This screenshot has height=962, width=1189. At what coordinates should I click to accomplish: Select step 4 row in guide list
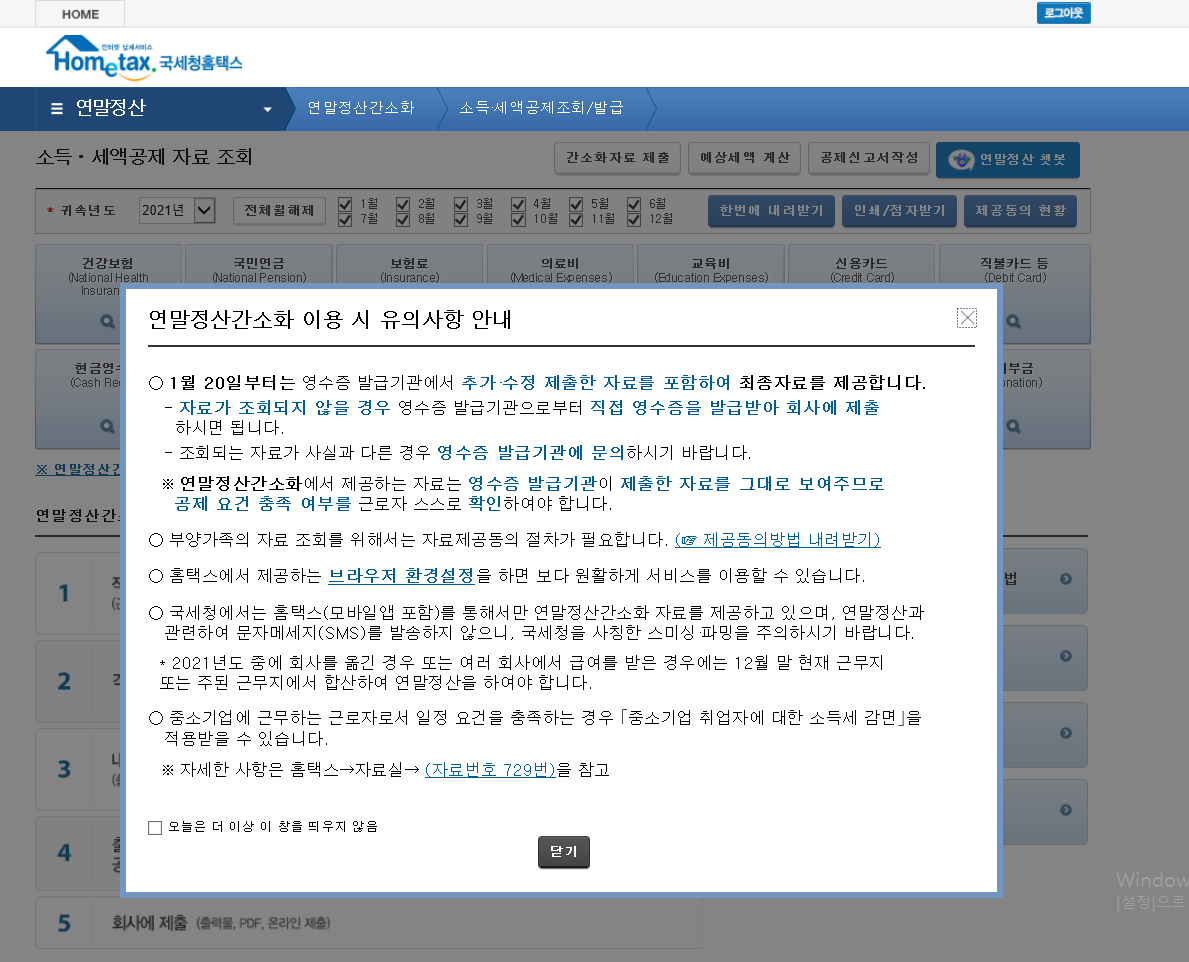80,853
